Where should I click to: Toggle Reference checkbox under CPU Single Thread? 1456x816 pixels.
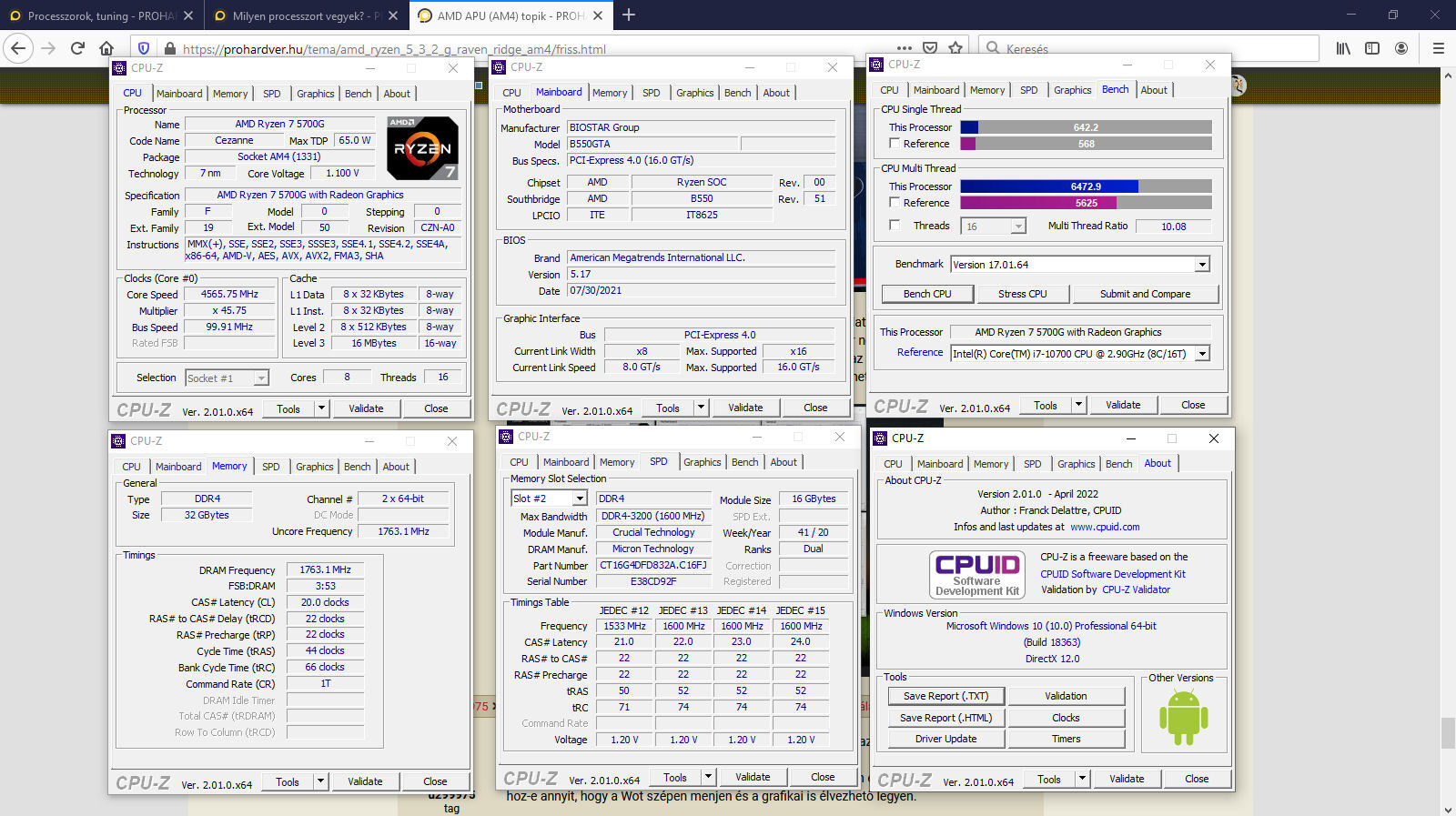[895, 144]
